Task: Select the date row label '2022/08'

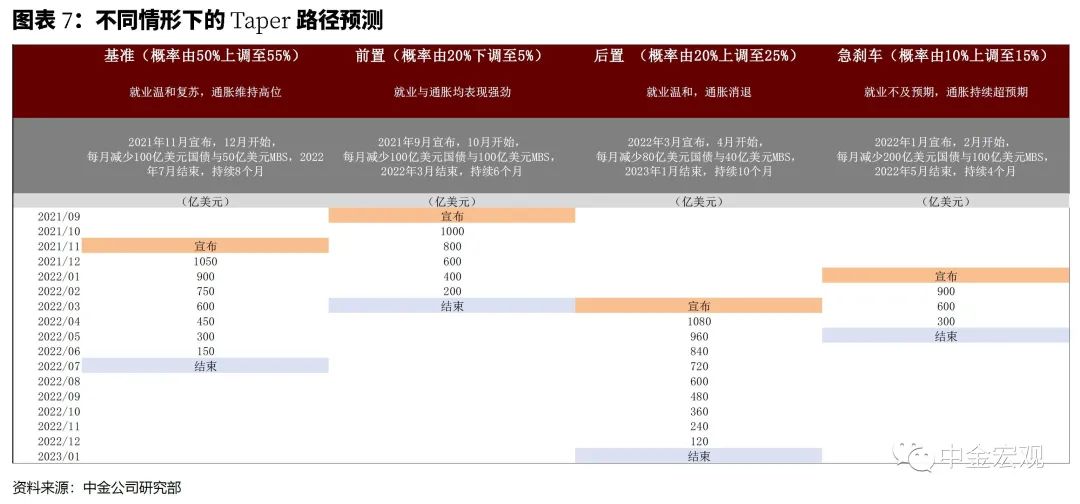Action: [x=57, y=381]
